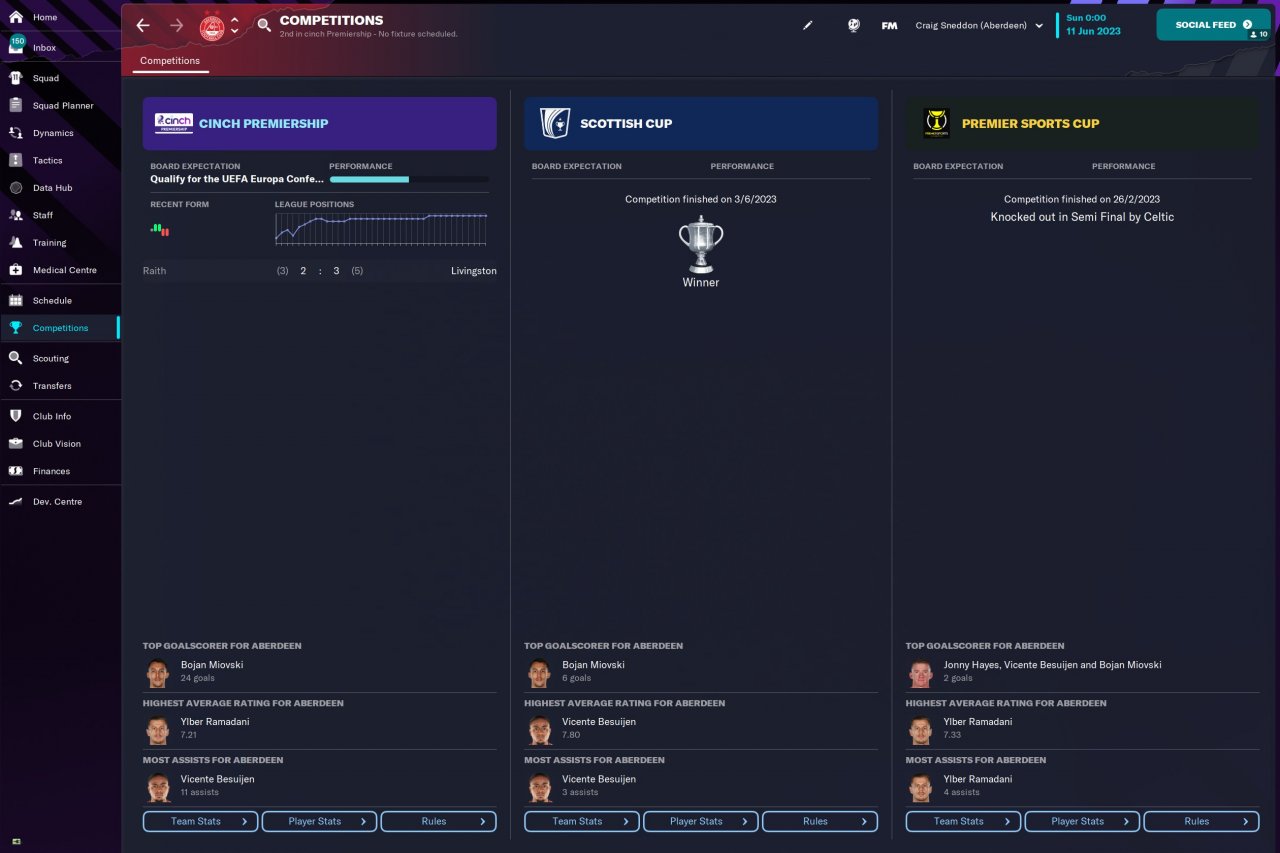
Task: Open Player Stats for cinch Premiership
Action: 319,821
